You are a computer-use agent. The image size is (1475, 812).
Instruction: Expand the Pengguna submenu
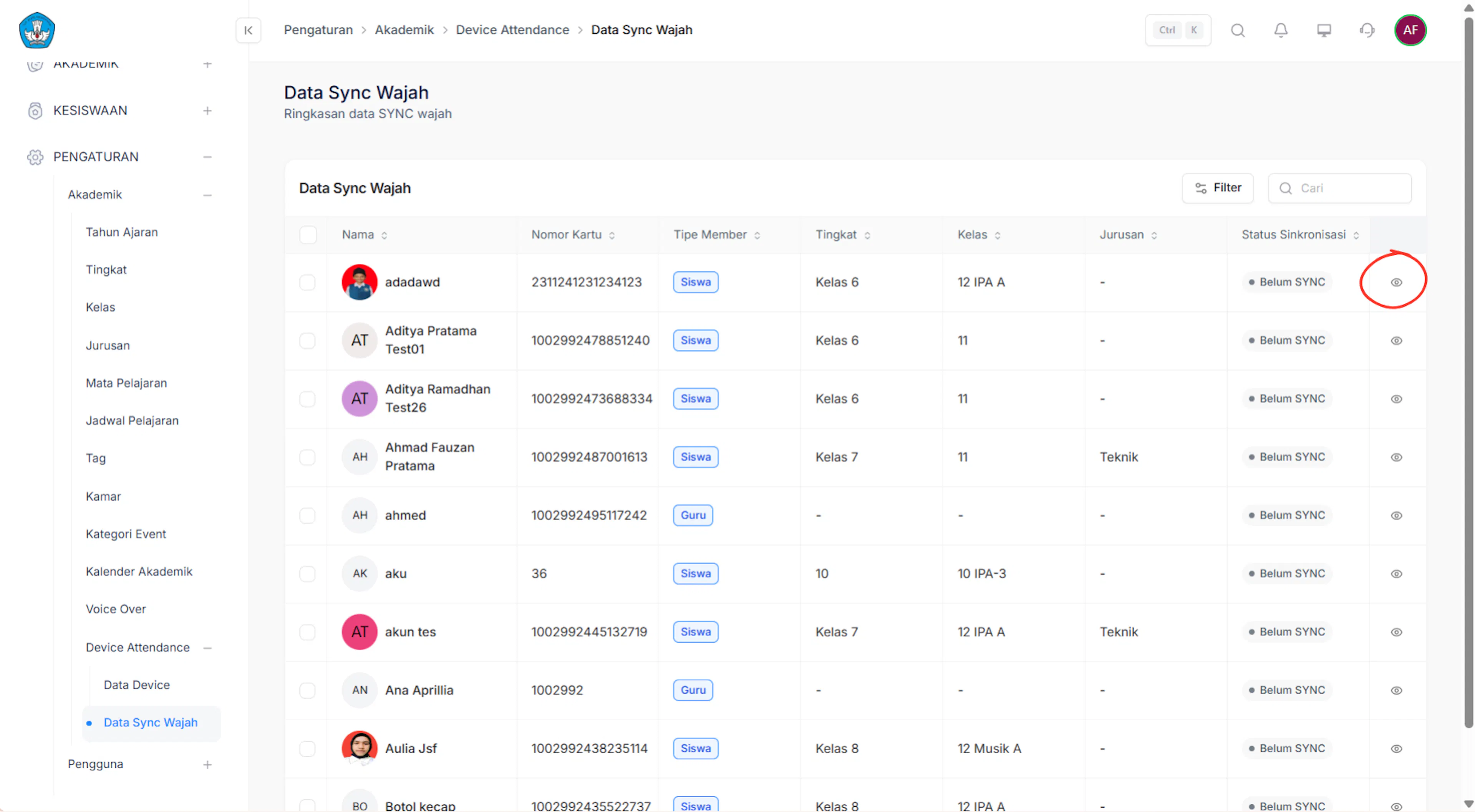(x=207, y=765)
